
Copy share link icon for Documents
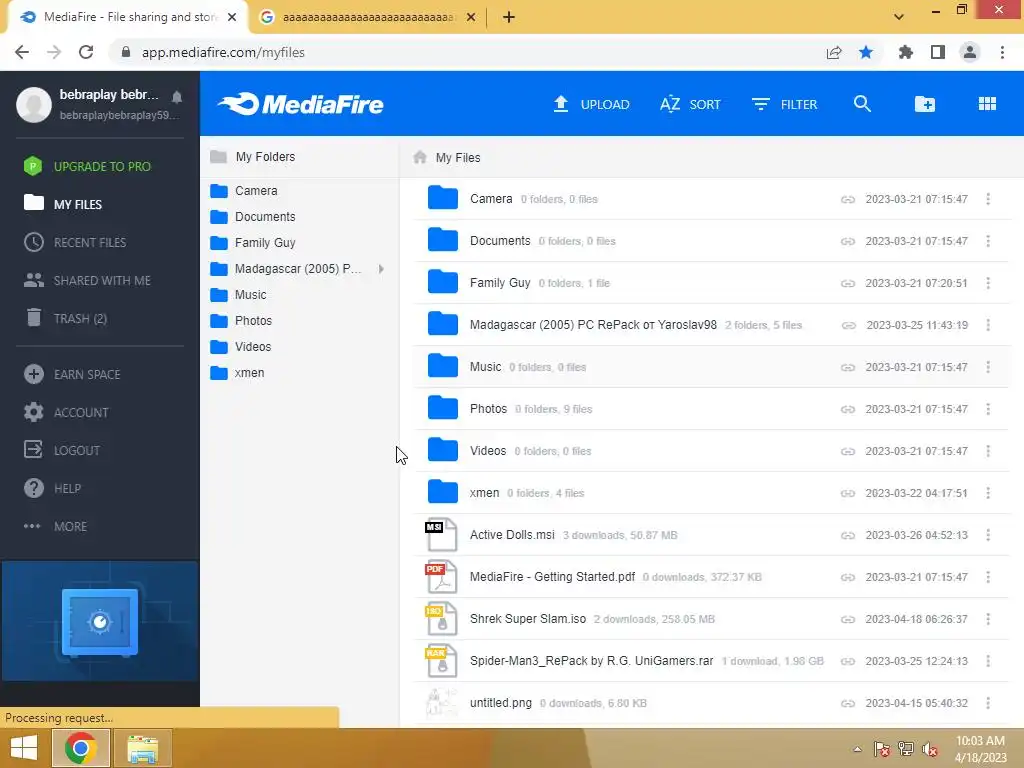tap(848, 241)
